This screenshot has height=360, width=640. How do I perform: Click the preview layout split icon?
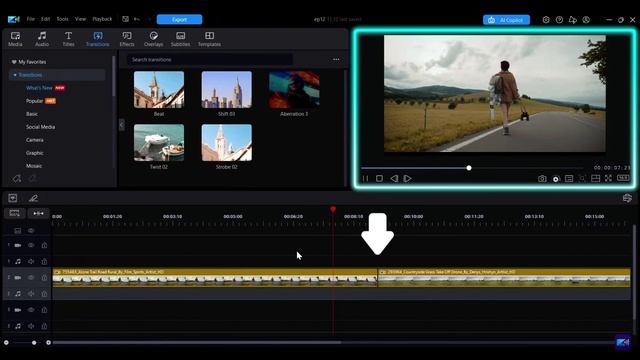point(596,178)
